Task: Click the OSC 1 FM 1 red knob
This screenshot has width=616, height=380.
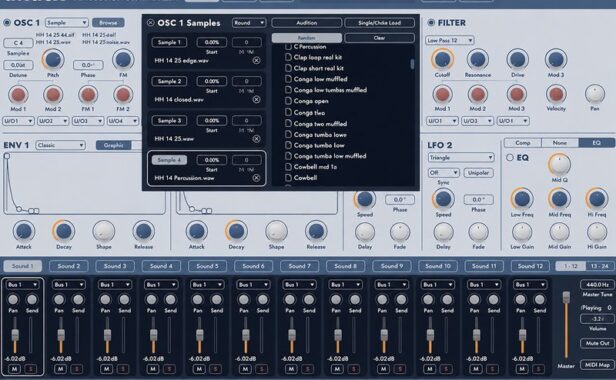Action: pos(88,95)
